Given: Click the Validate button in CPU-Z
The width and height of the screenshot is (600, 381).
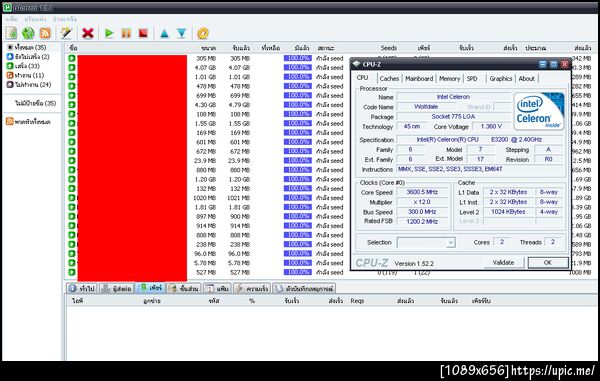Looking at the screenshot, I should (503, 262).
